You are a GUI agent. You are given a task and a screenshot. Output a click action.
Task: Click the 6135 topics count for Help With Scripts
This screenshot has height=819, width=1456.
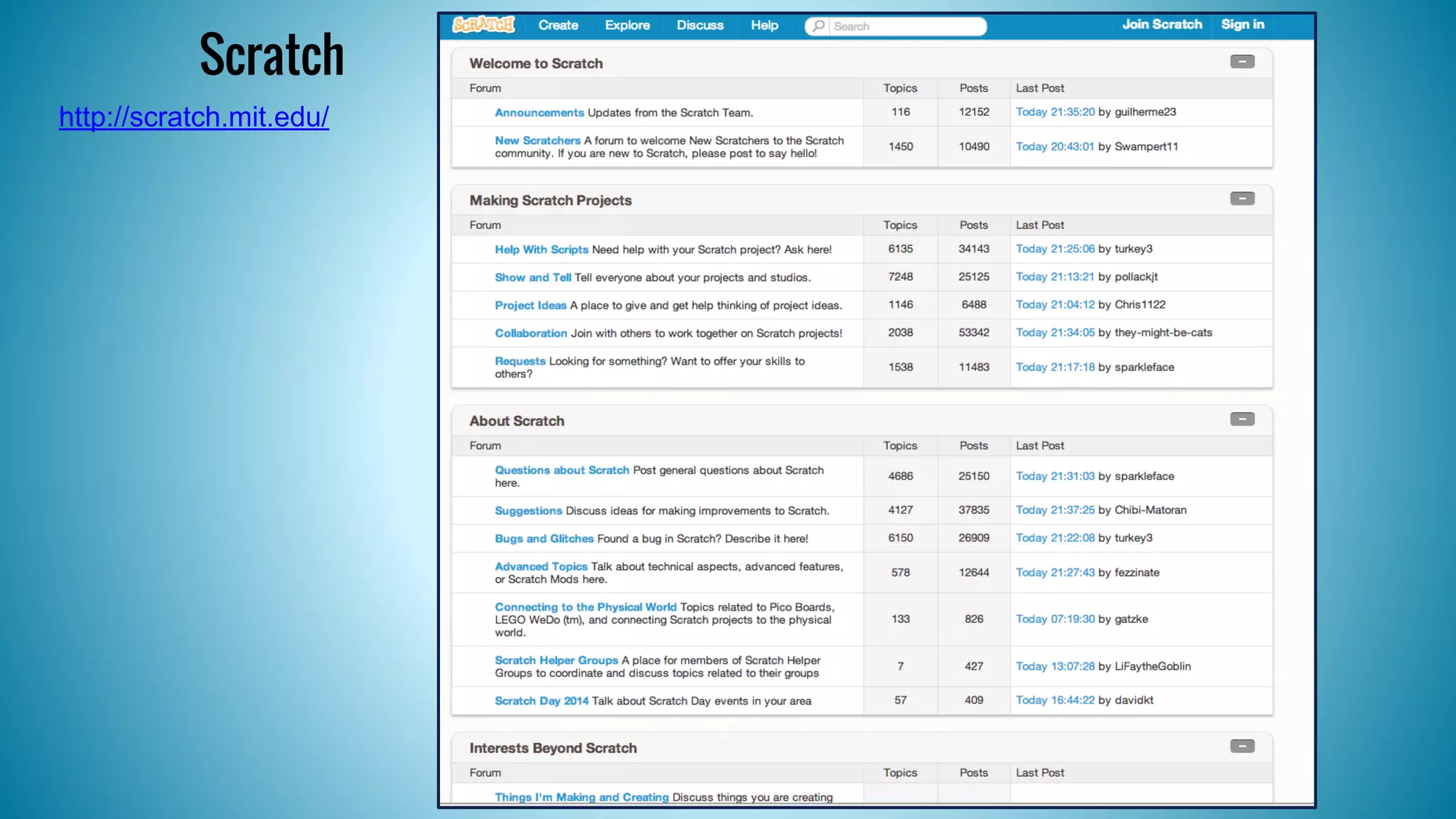[x=901, y=249]
